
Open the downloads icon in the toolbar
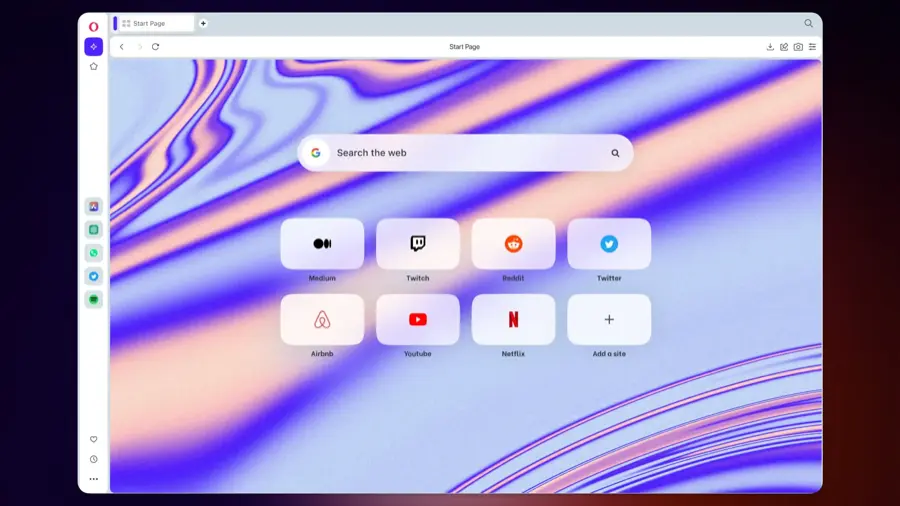[x=770, y=47]
